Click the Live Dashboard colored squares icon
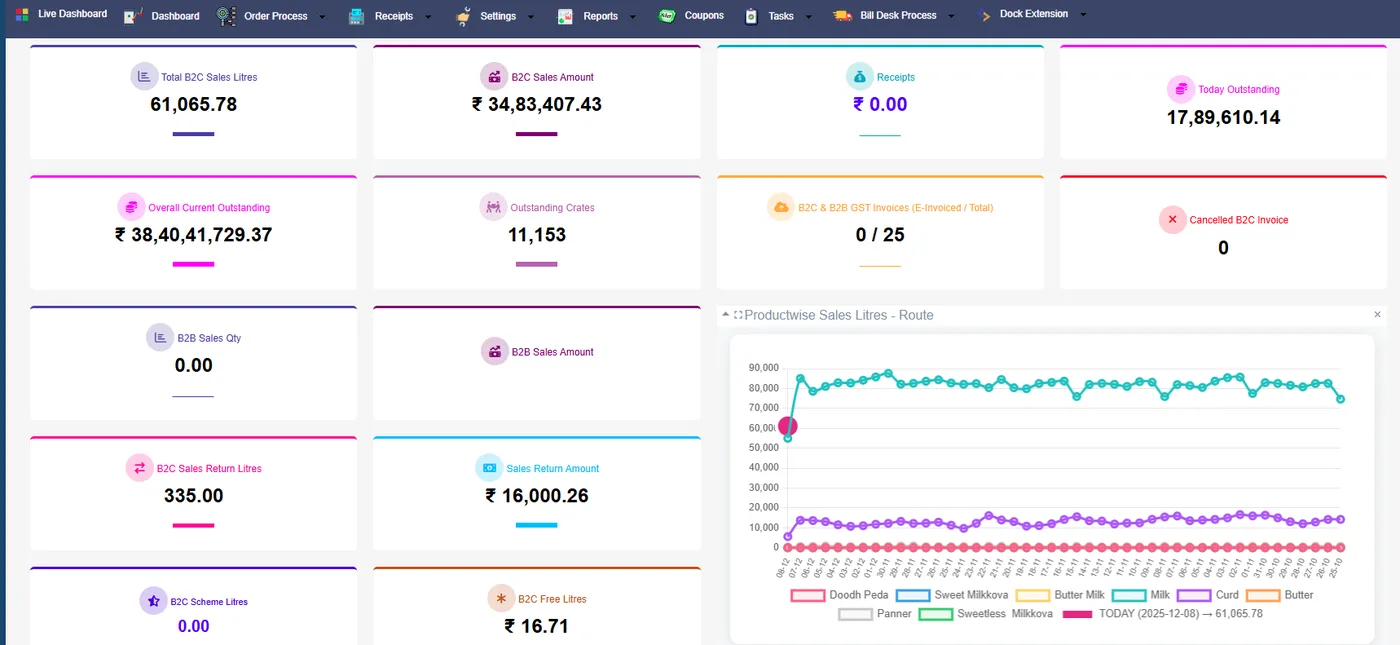The height and width of the screenshot is (645, 1400). click(21, 14)
